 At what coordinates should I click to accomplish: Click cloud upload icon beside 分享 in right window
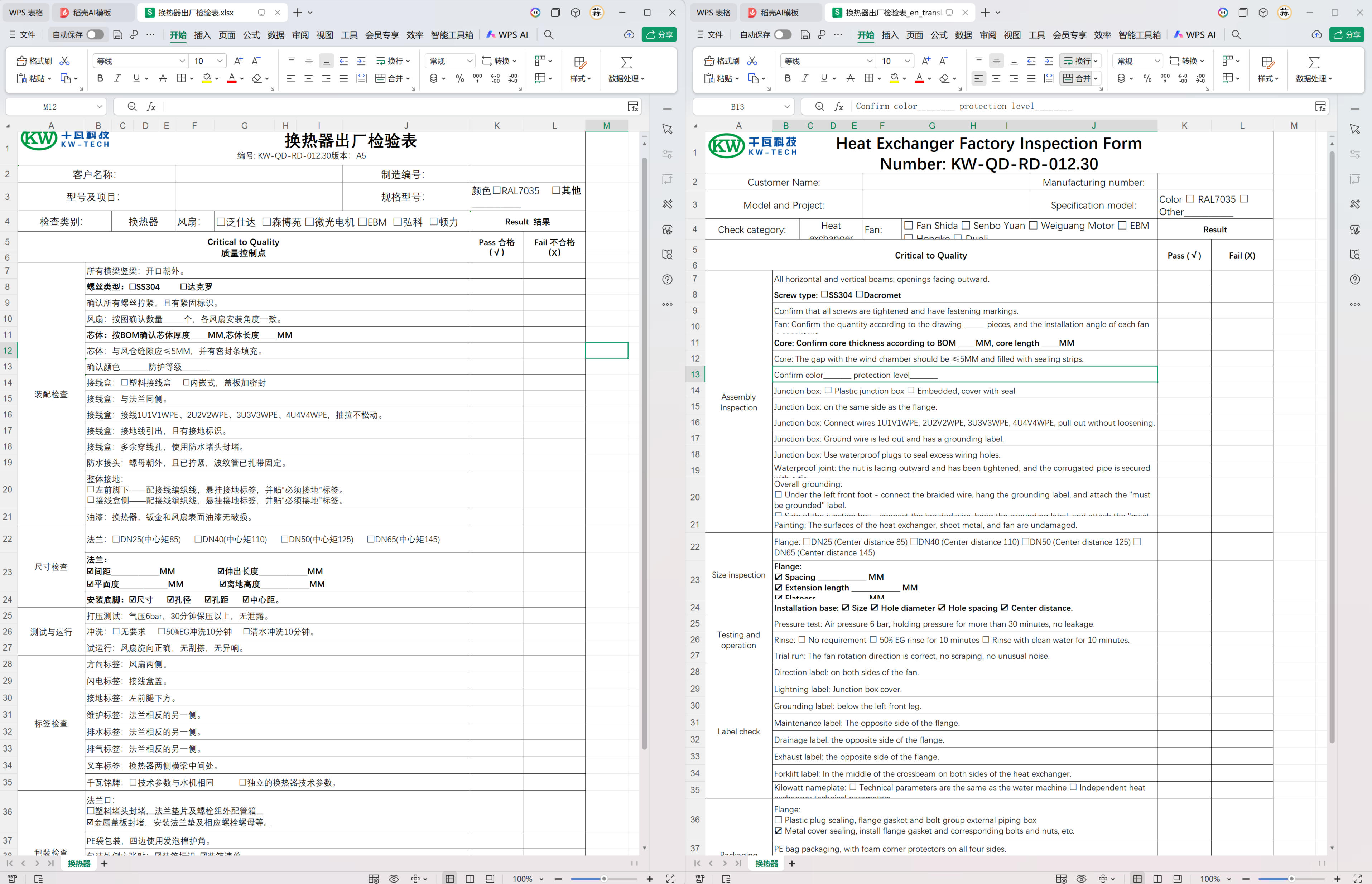coord(1316,34)
